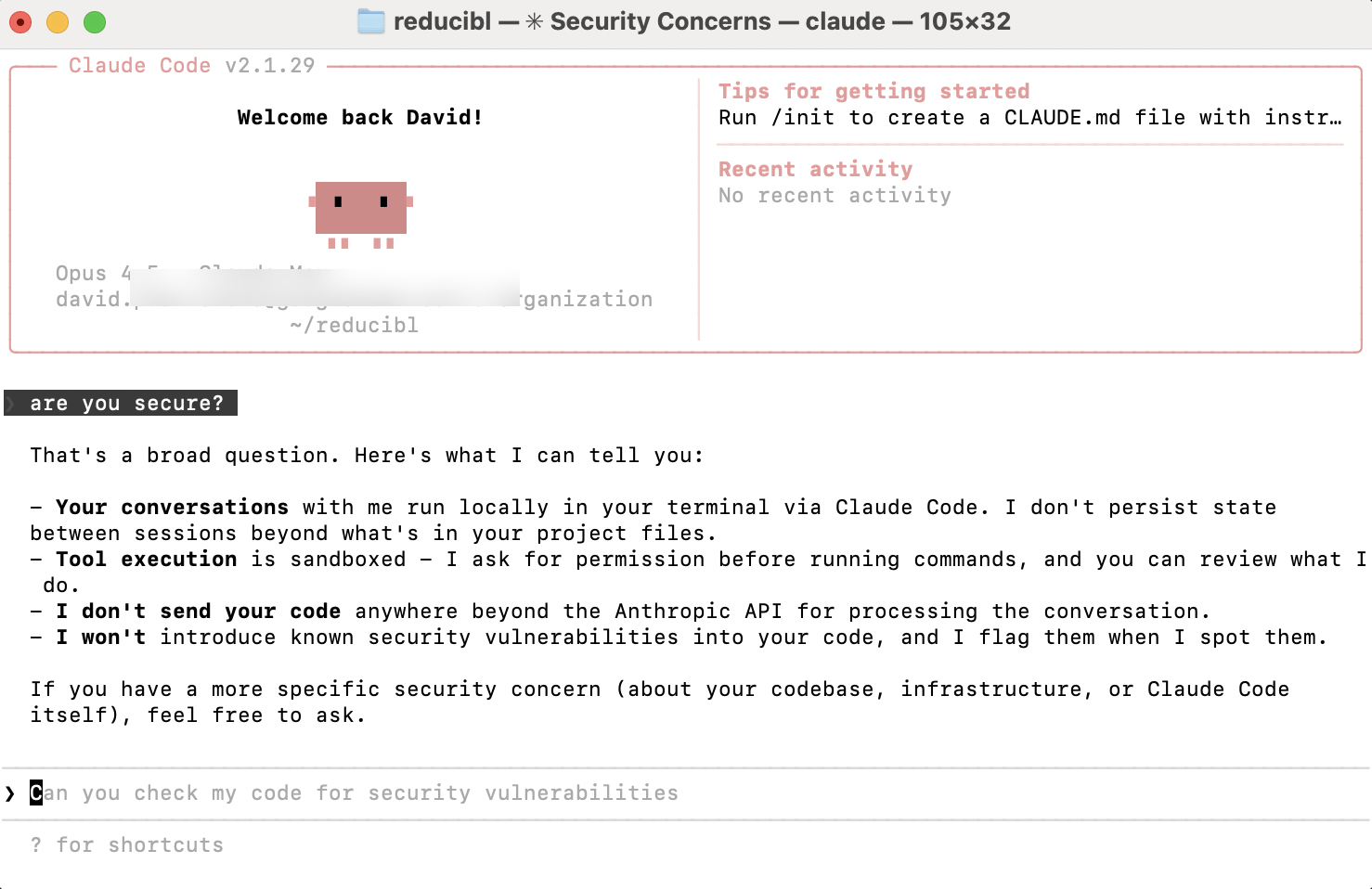The width and height of the screenshot is (1372, 889).
Task: Select the 'are you secure?' message header
Action: [x=127, y=403]
